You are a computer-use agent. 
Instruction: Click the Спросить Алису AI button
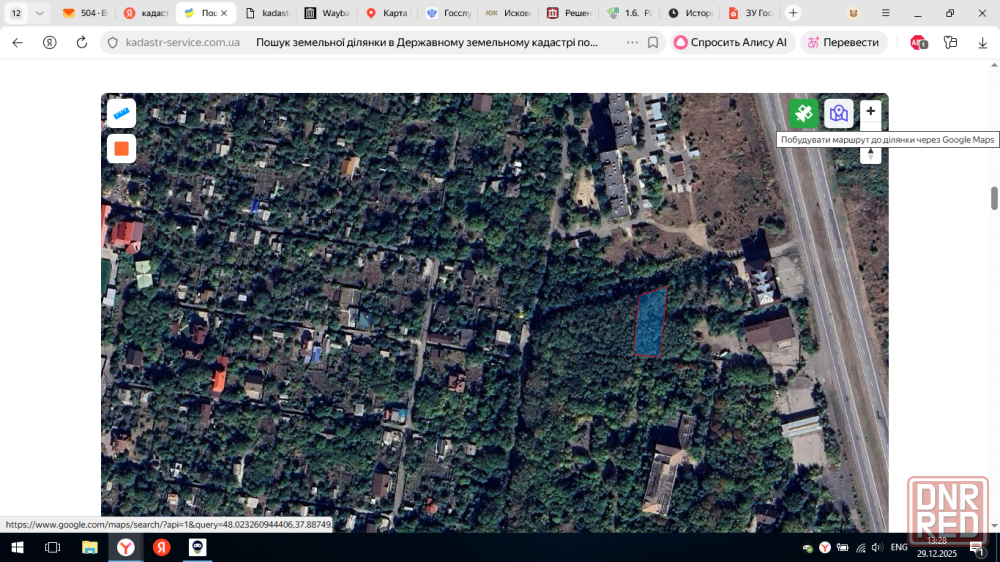[730, 43]
